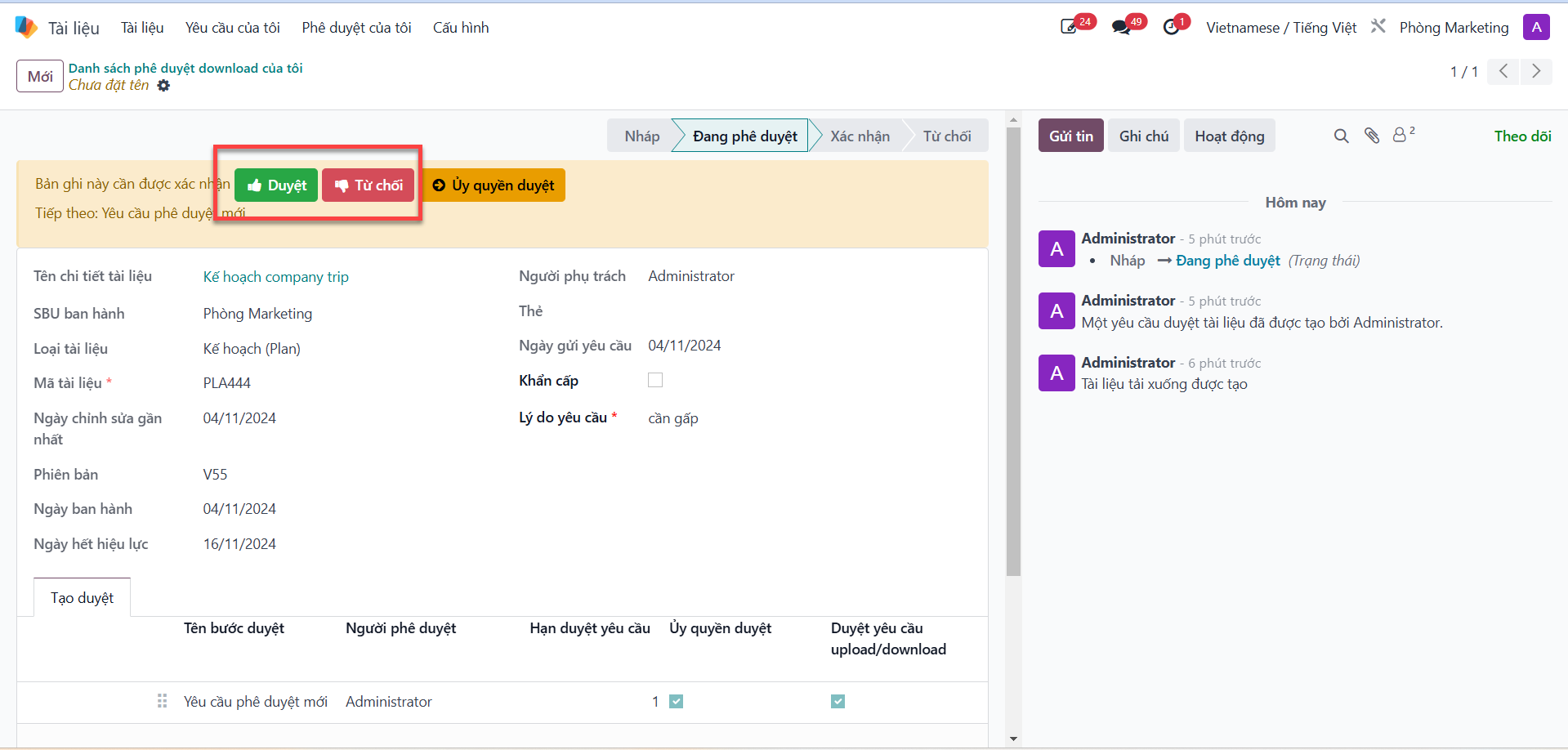The image size is (1568, 750).
Task: Toggle Ủy quyền duyệt checkbox in approval row
Action: [x=677, y=701]
